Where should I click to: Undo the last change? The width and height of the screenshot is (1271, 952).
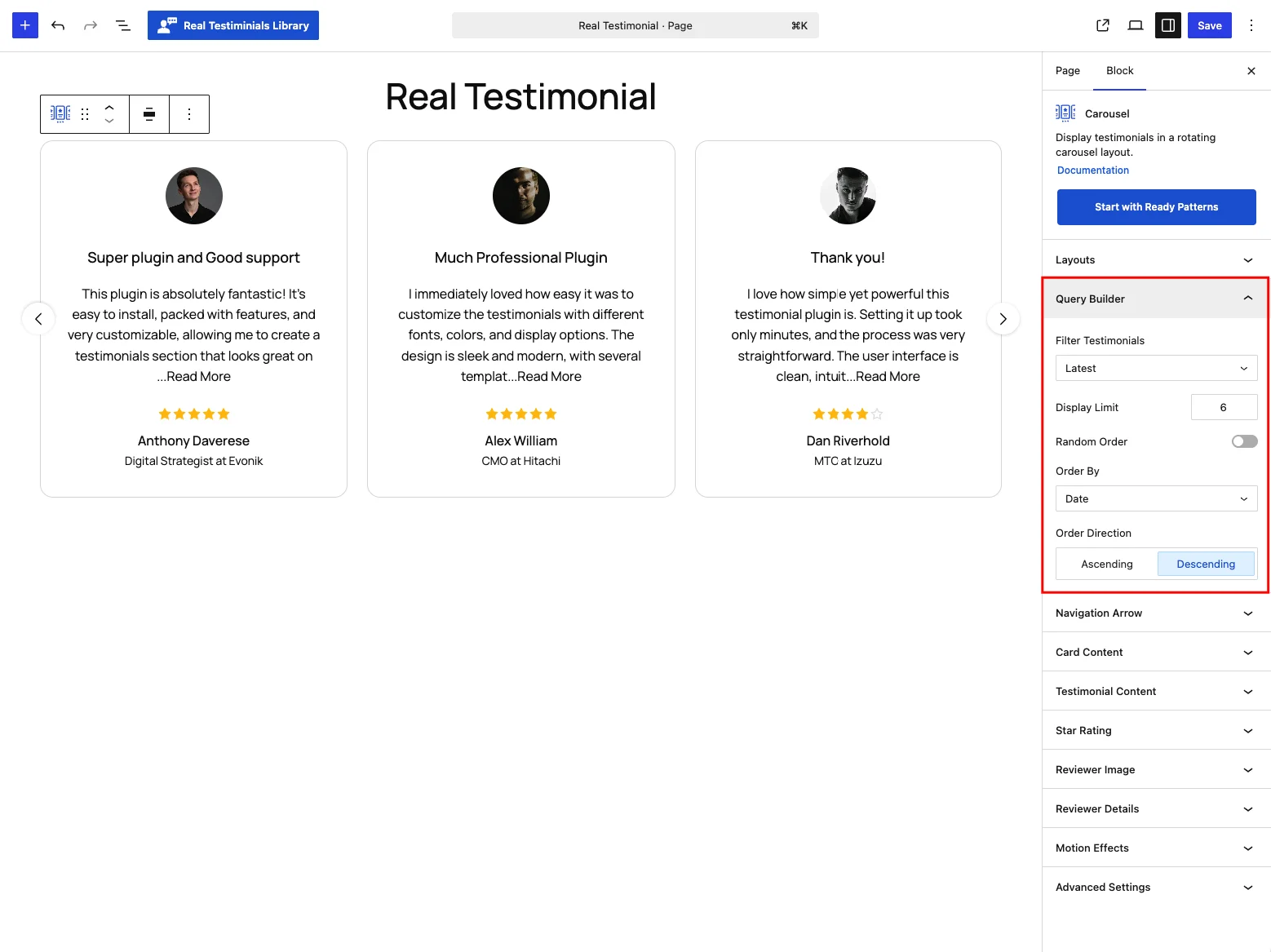click(58, 25)
